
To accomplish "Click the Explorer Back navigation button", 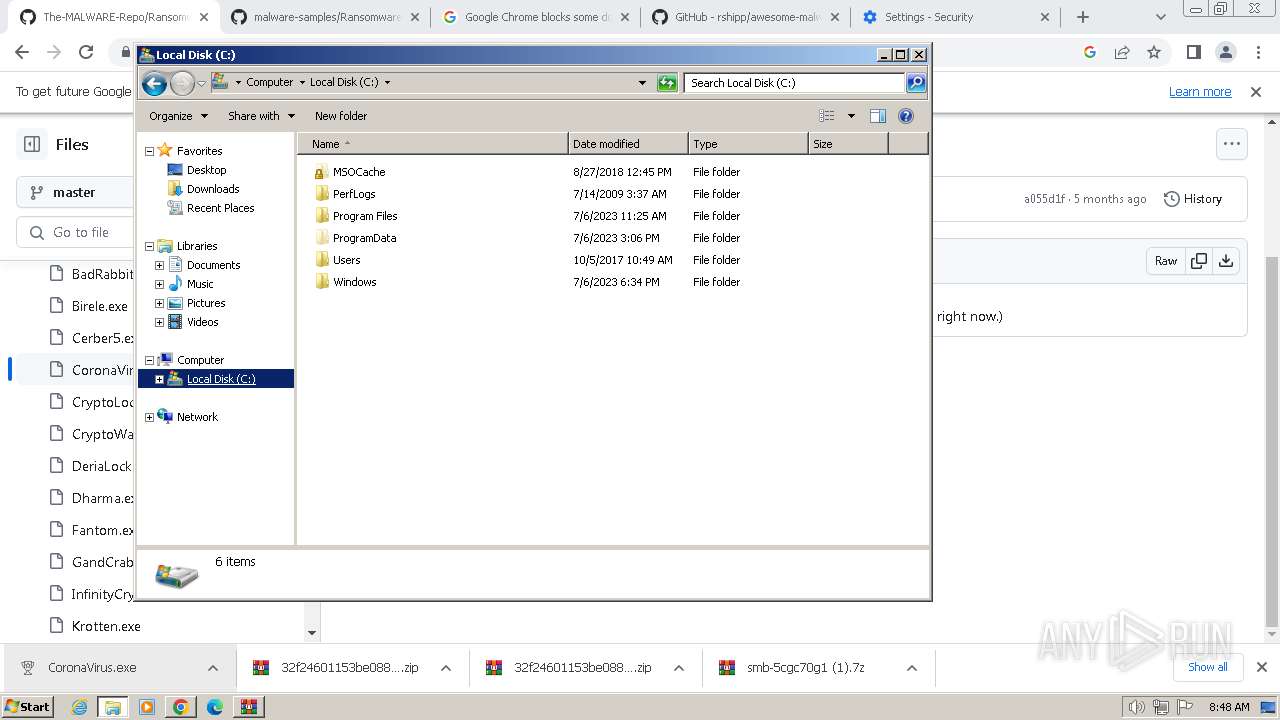I will tap(154, 83).
